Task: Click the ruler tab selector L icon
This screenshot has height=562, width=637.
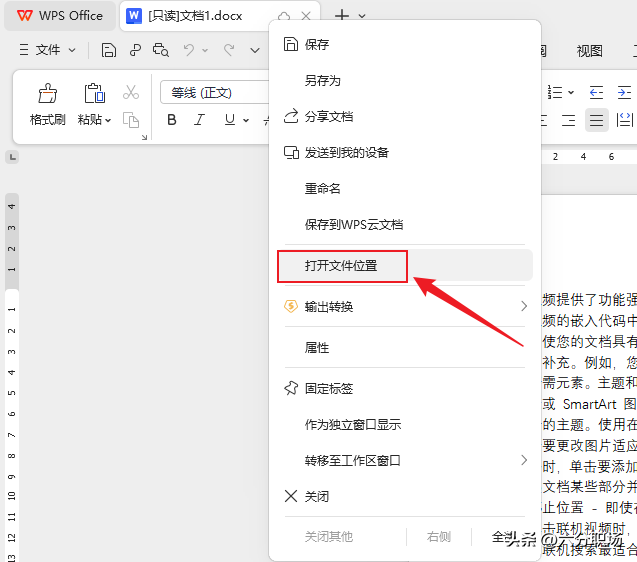Action: (x=13, y=157)
